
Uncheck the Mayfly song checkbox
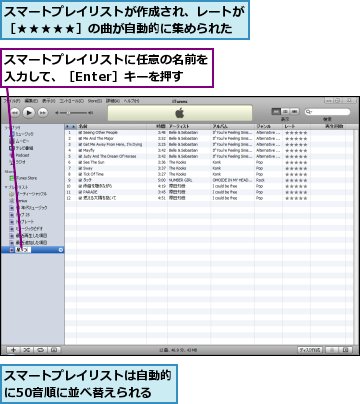pyautogui.click(x=80, y=150)
